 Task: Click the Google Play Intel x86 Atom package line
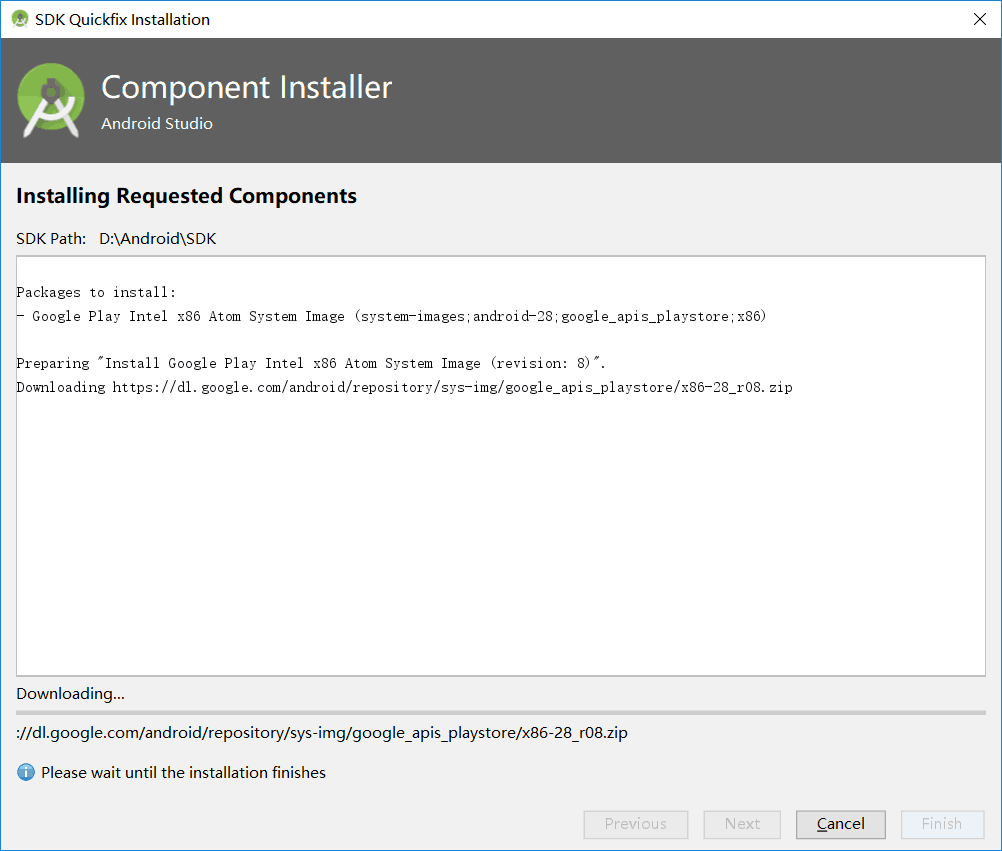point(391,316)
